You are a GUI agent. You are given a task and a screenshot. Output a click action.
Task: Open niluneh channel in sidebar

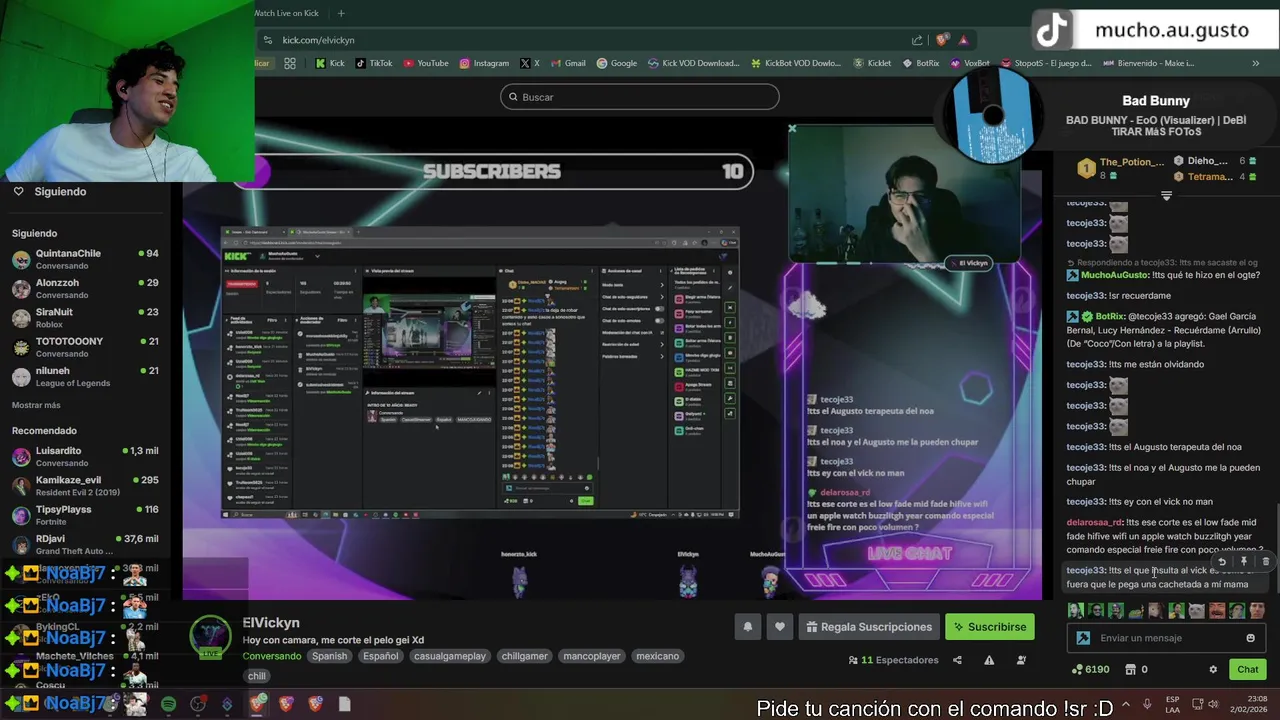click(85, 377)
